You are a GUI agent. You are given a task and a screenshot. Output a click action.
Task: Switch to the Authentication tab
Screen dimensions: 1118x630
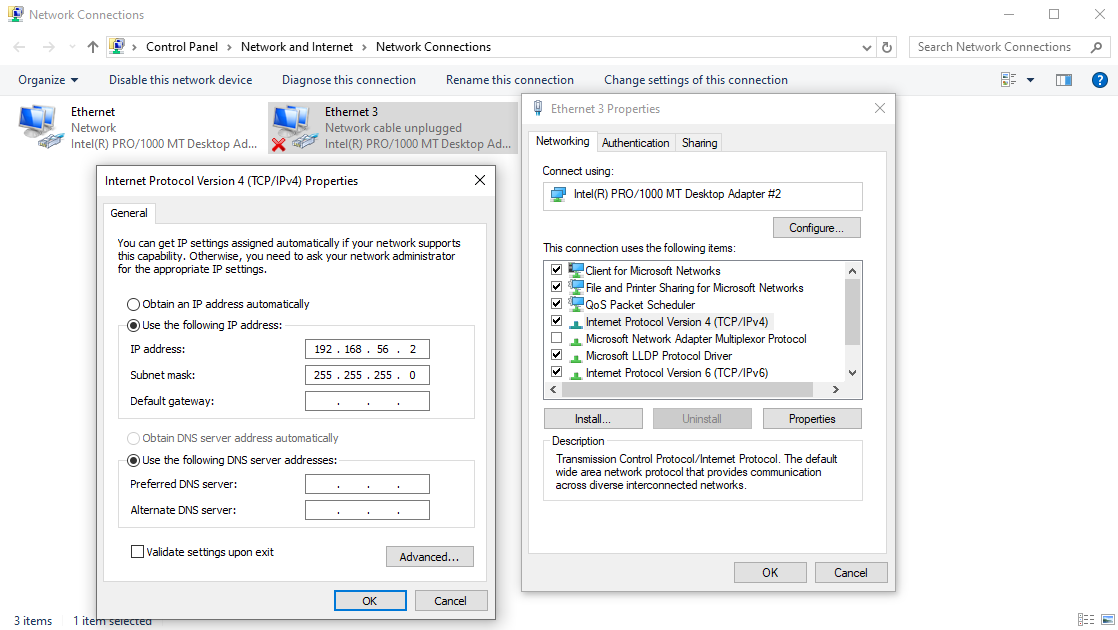coord(636,142)
